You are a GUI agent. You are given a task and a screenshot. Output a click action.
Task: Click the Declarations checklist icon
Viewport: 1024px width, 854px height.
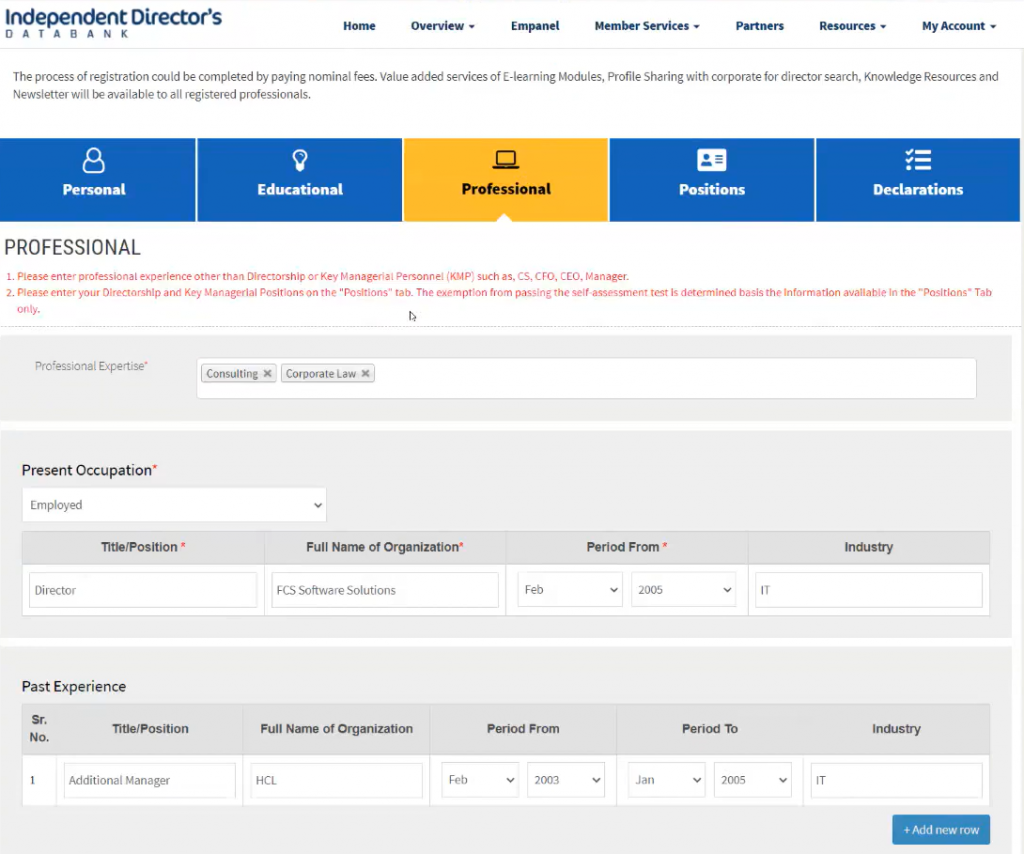[x=917, y=160]
